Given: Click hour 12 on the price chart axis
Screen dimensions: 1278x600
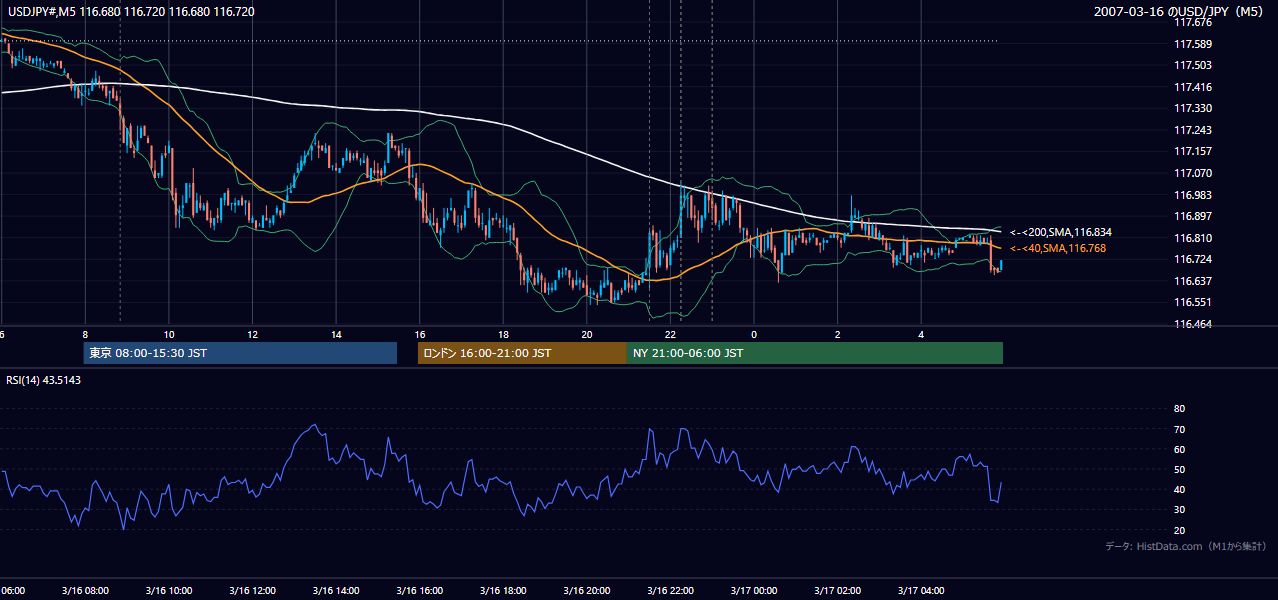Looking at the screenshot, I should click(x=252, y=334).
